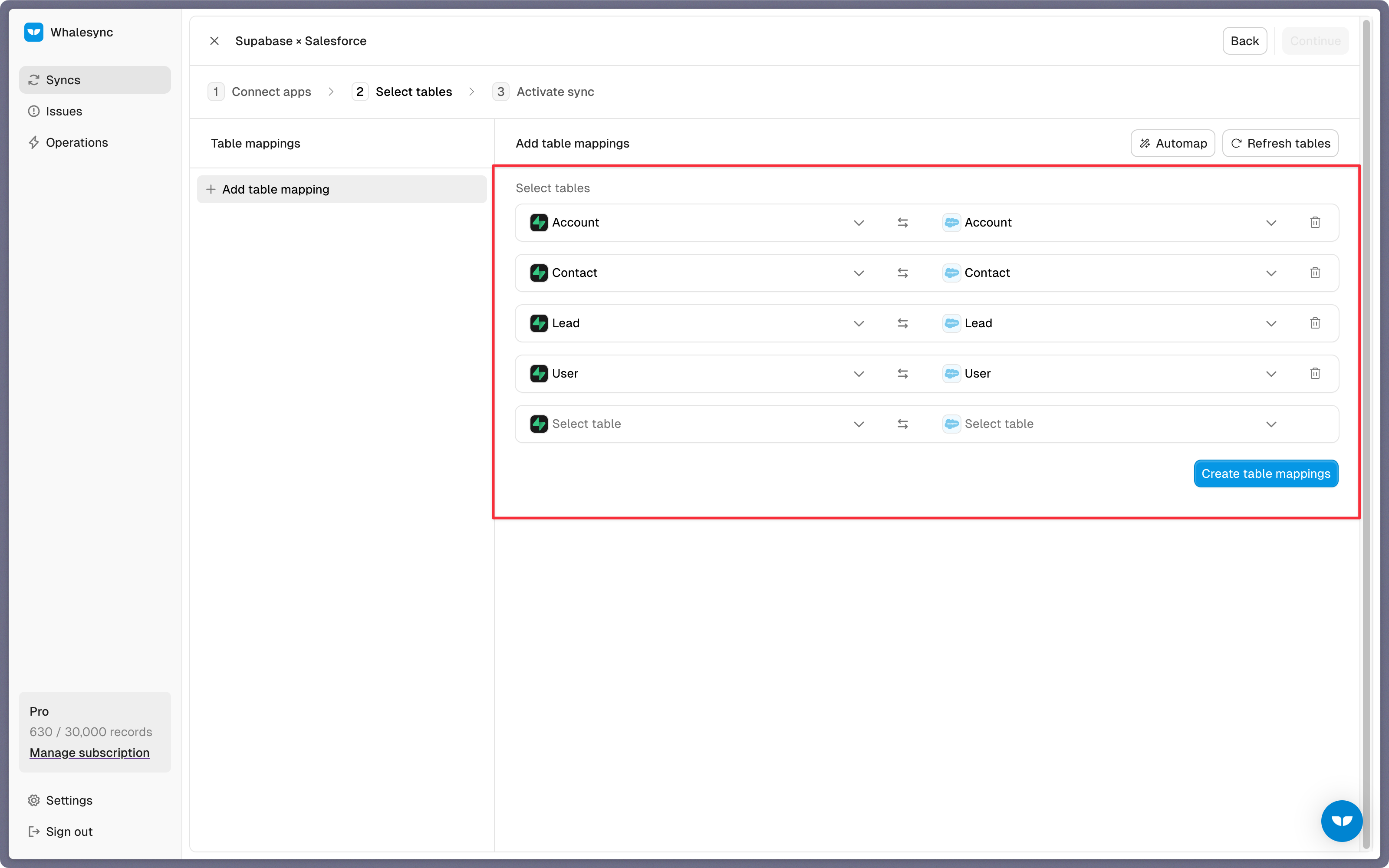Click the Whalesync logo icon
Screen dimensions: 1389x868
click(x=34, y=32)
